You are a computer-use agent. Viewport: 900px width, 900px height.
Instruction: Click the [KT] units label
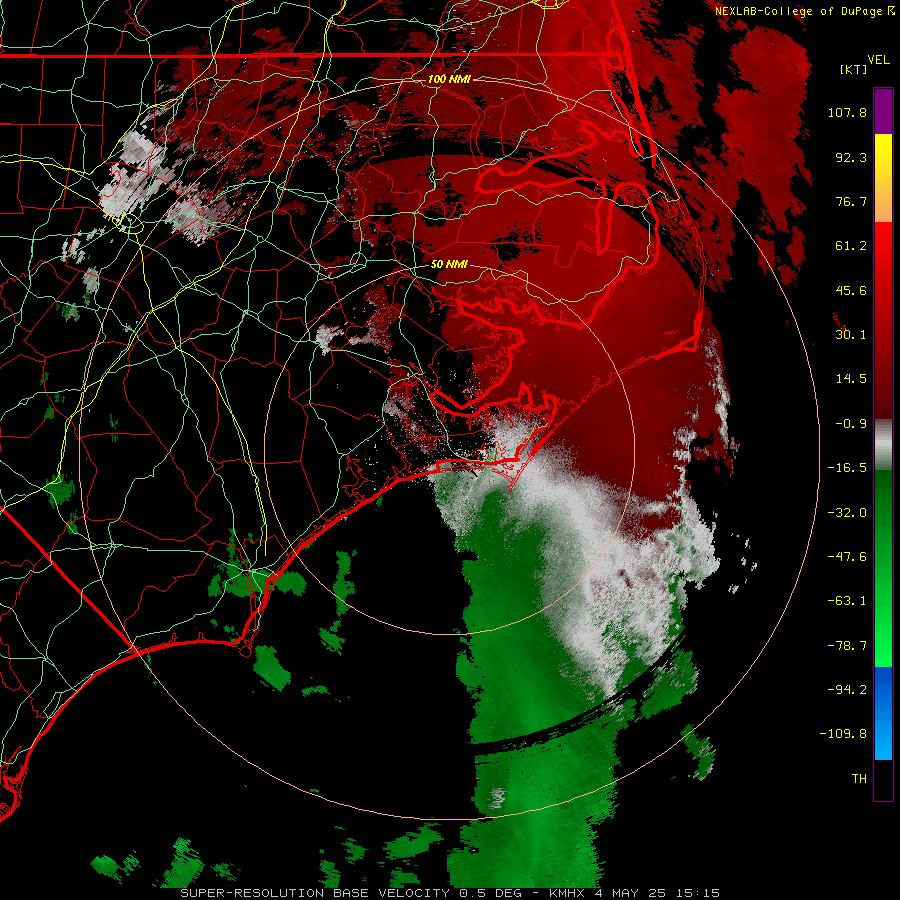coord(853,69)
